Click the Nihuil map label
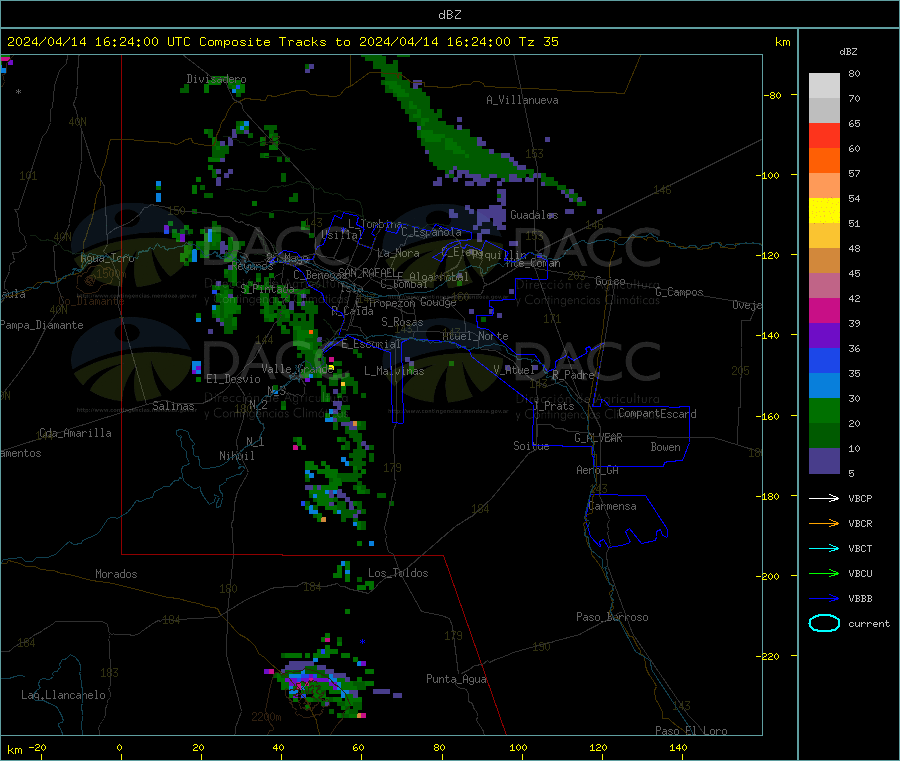 (x=236, y=456)
